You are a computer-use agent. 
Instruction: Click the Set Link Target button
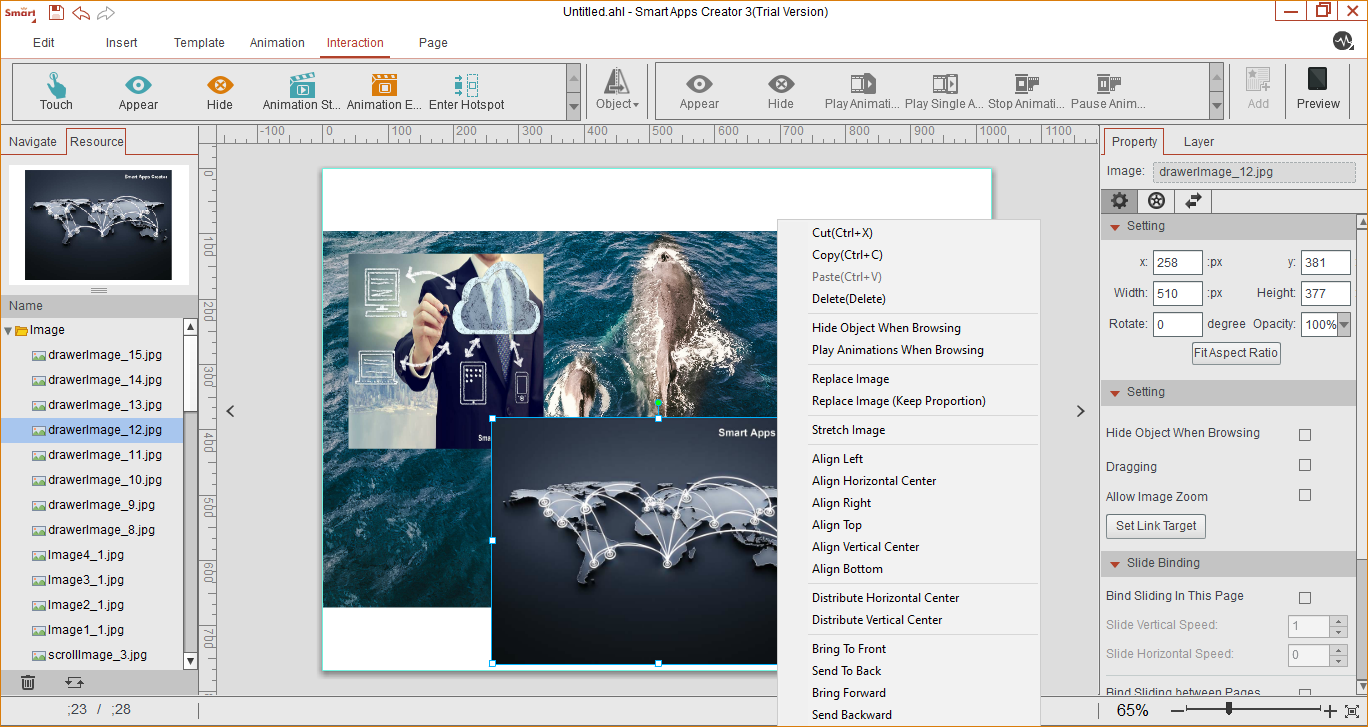pos(1155,525)
